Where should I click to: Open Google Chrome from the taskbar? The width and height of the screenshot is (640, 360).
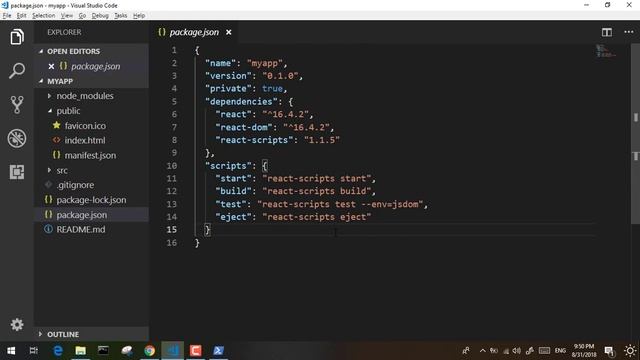click(x=149, y=351)
